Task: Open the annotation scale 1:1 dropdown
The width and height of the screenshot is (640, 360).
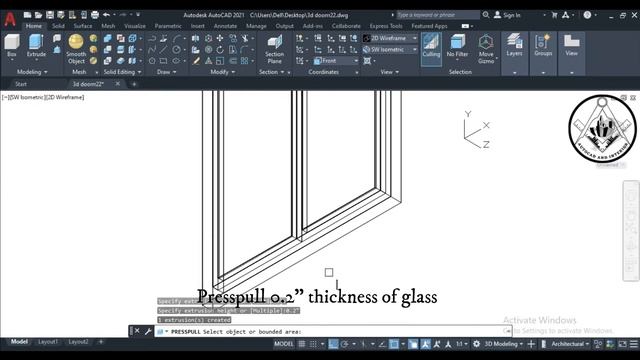Action: [462, 344]
